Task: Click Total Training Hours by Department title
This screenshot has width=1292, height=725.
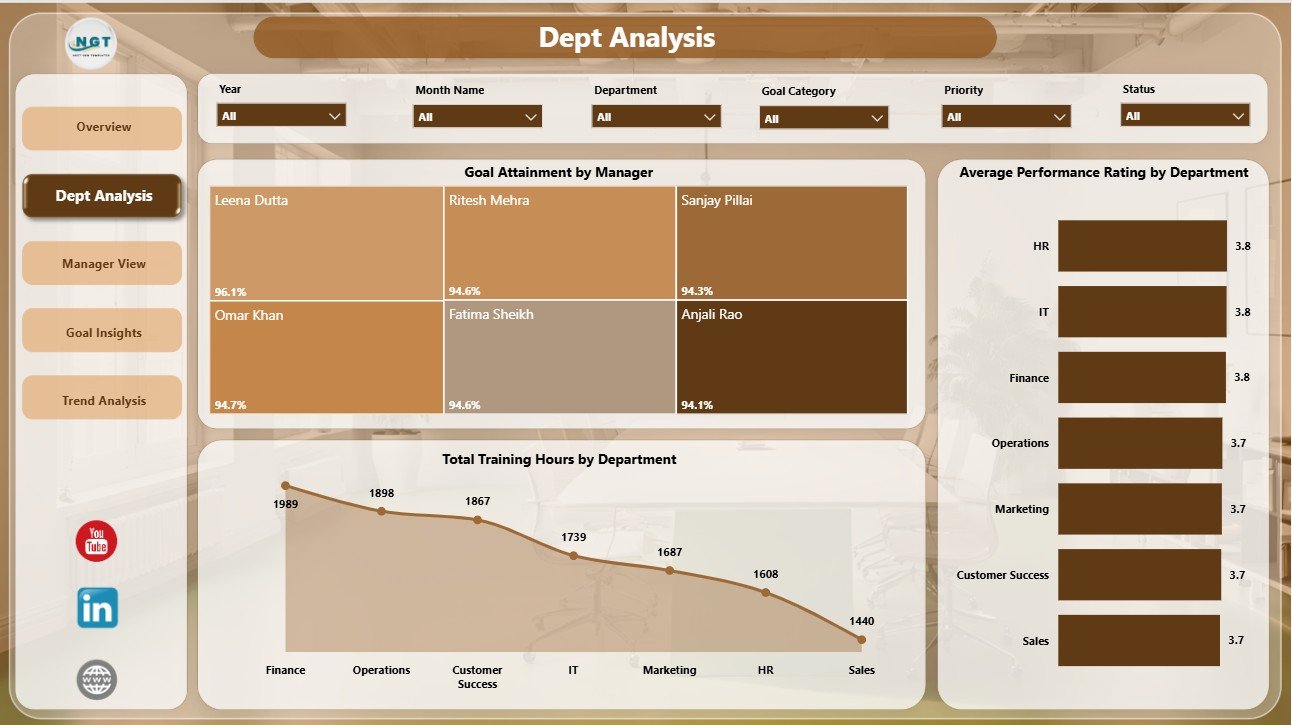Action: (559, 459)
